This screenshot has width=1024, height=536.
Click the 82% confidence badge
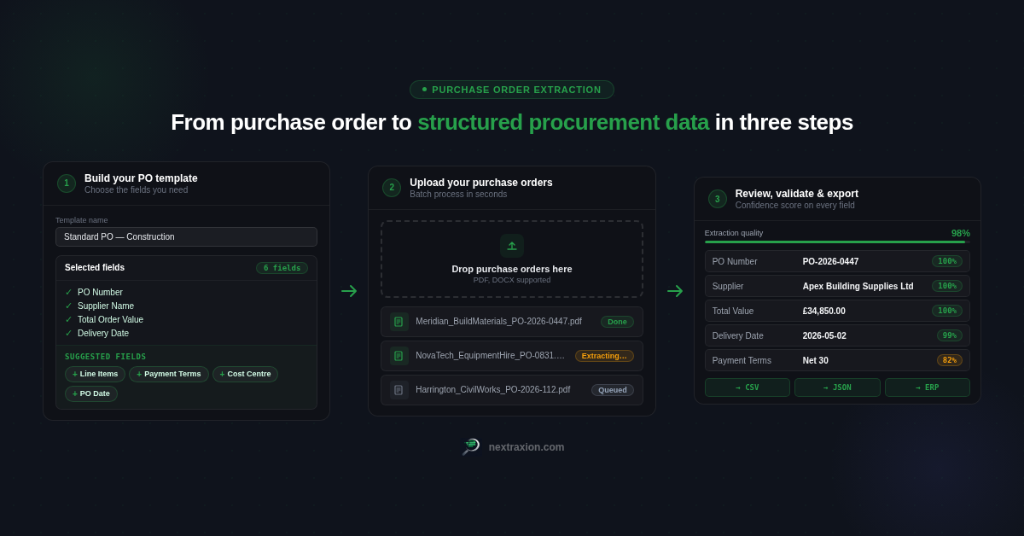[950, 360]
